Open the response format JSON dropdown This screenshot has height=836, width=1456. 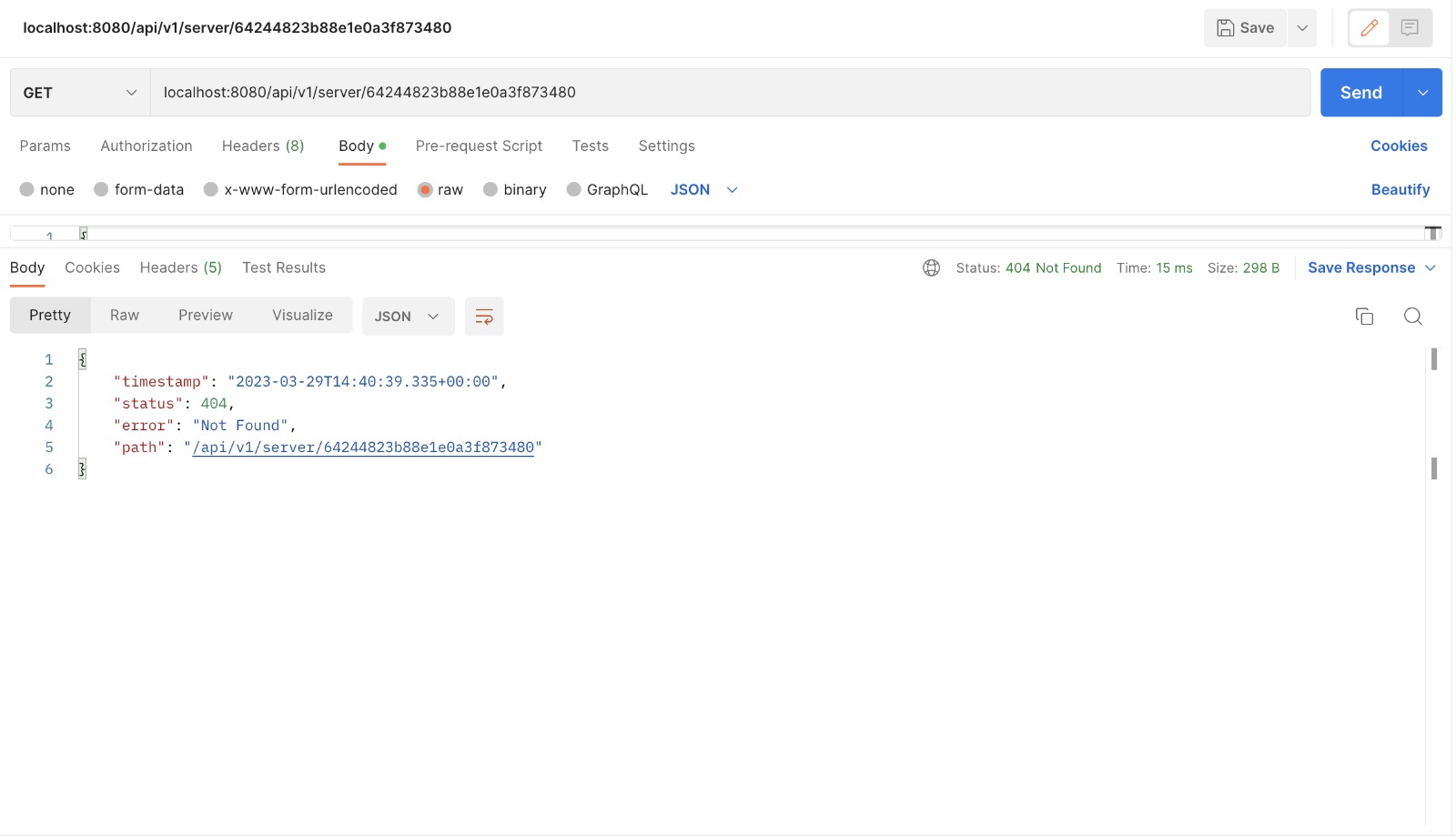point(408,317)
